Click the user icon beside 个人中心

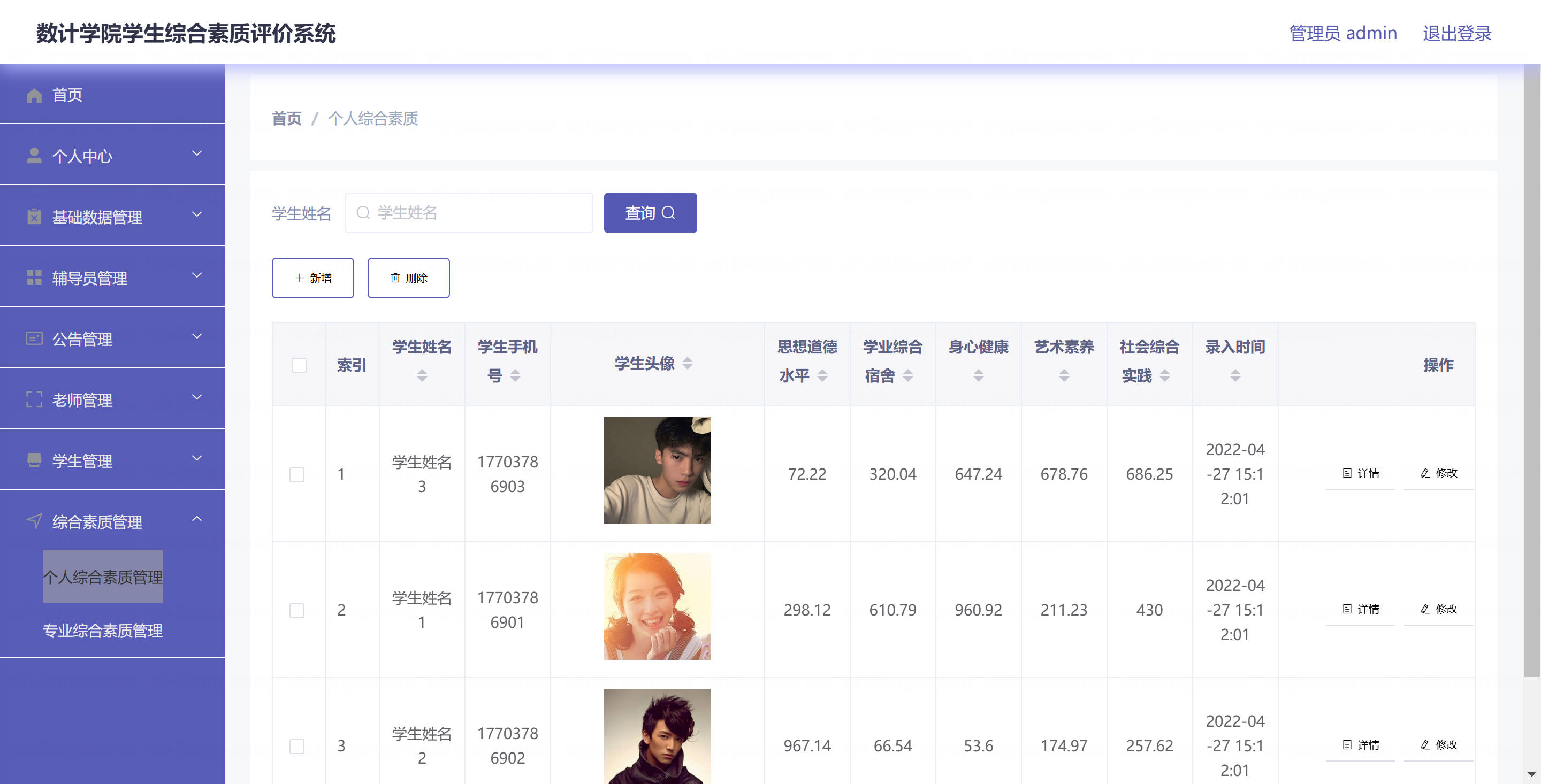click(x=34, y=156)
